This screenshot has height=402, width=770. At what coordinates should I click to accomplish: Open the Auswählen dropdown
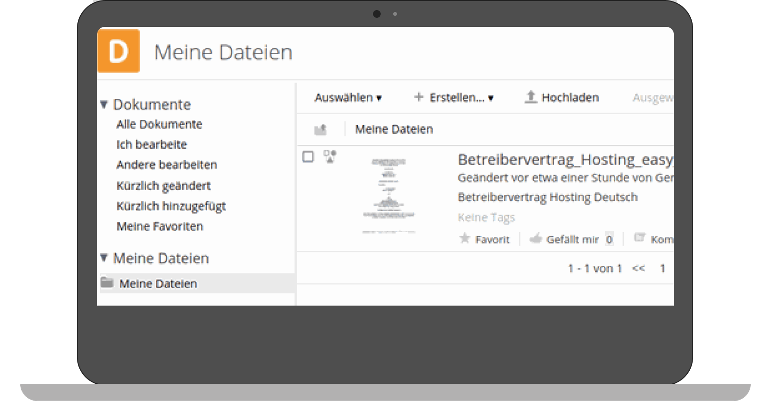pos(348,98)
